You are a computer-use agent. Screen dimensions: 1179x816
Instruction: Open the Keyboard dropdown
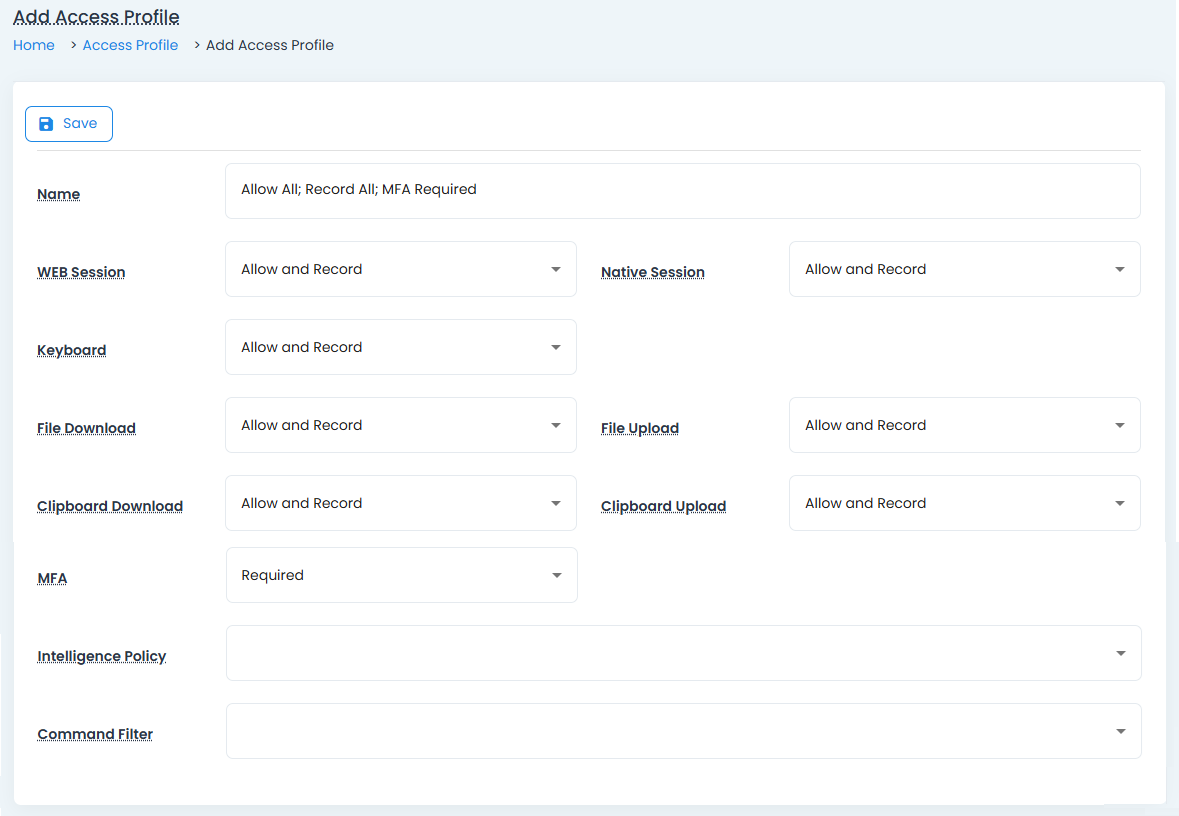(400, 347)
